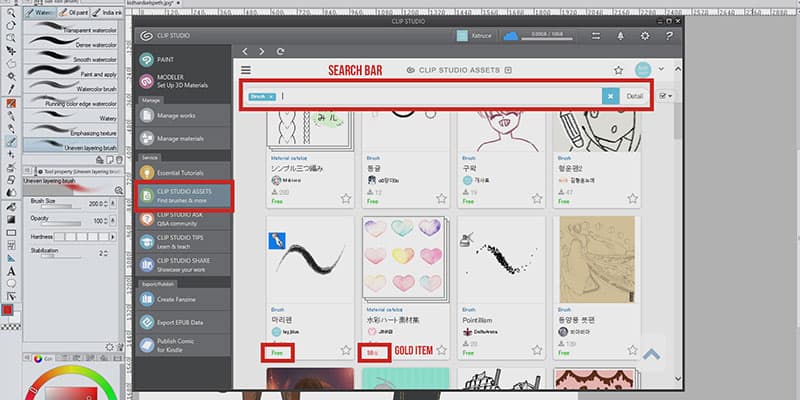Open the hamburger menu in Assets
800x400 pixels.
(x=246, y=70)
